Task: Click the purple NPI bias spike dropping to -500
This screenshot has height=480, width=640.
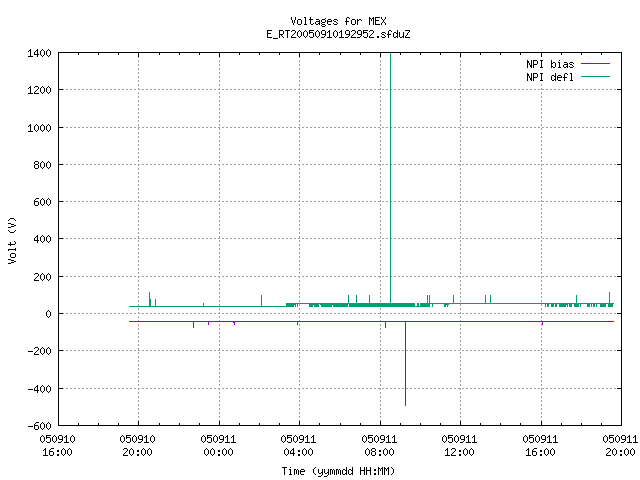Action: point(405,363)
